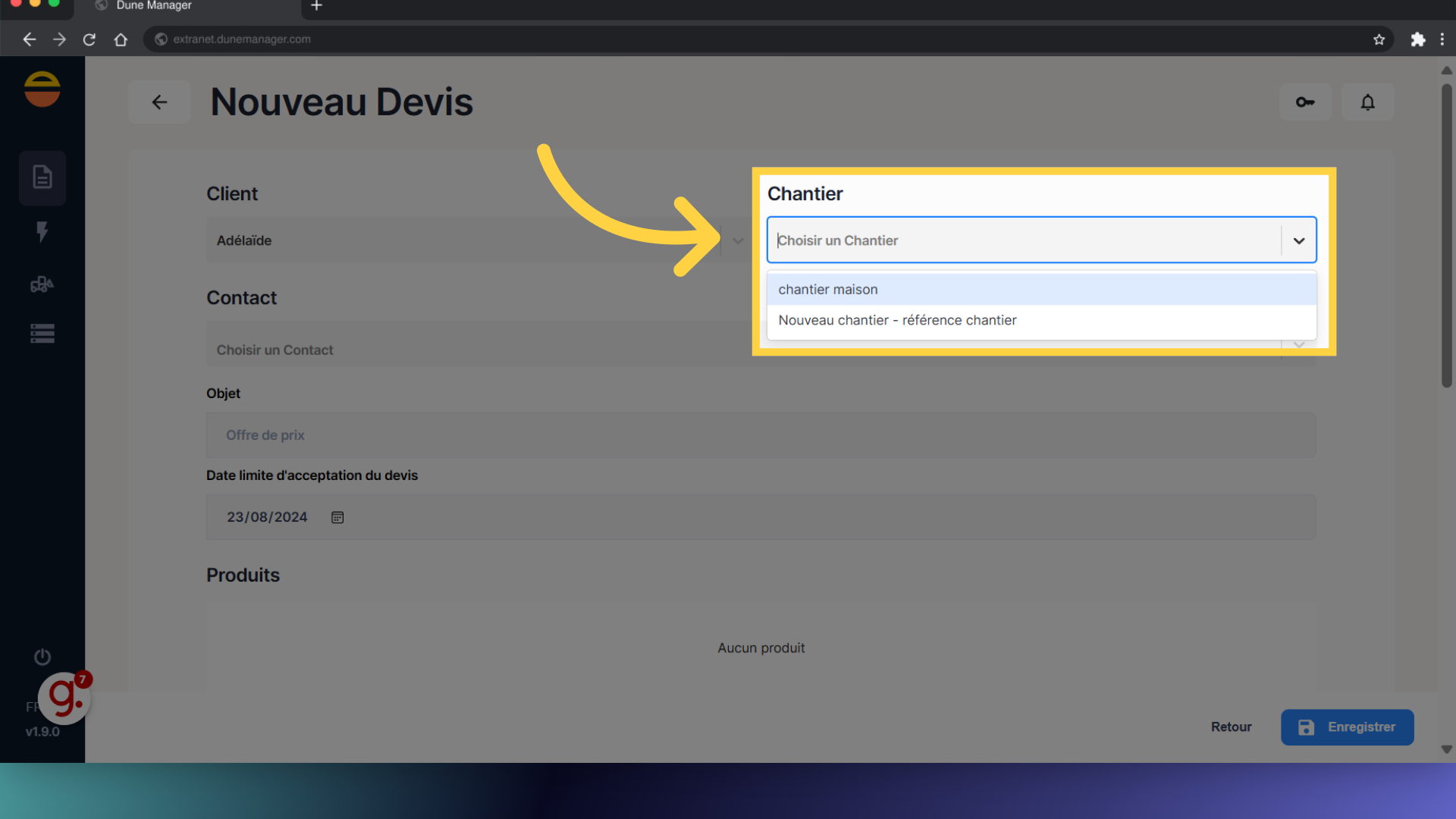Open the lightning bolt sidebar section
This screenshot has height=819, width=1456.
click(x=42, y=231)
